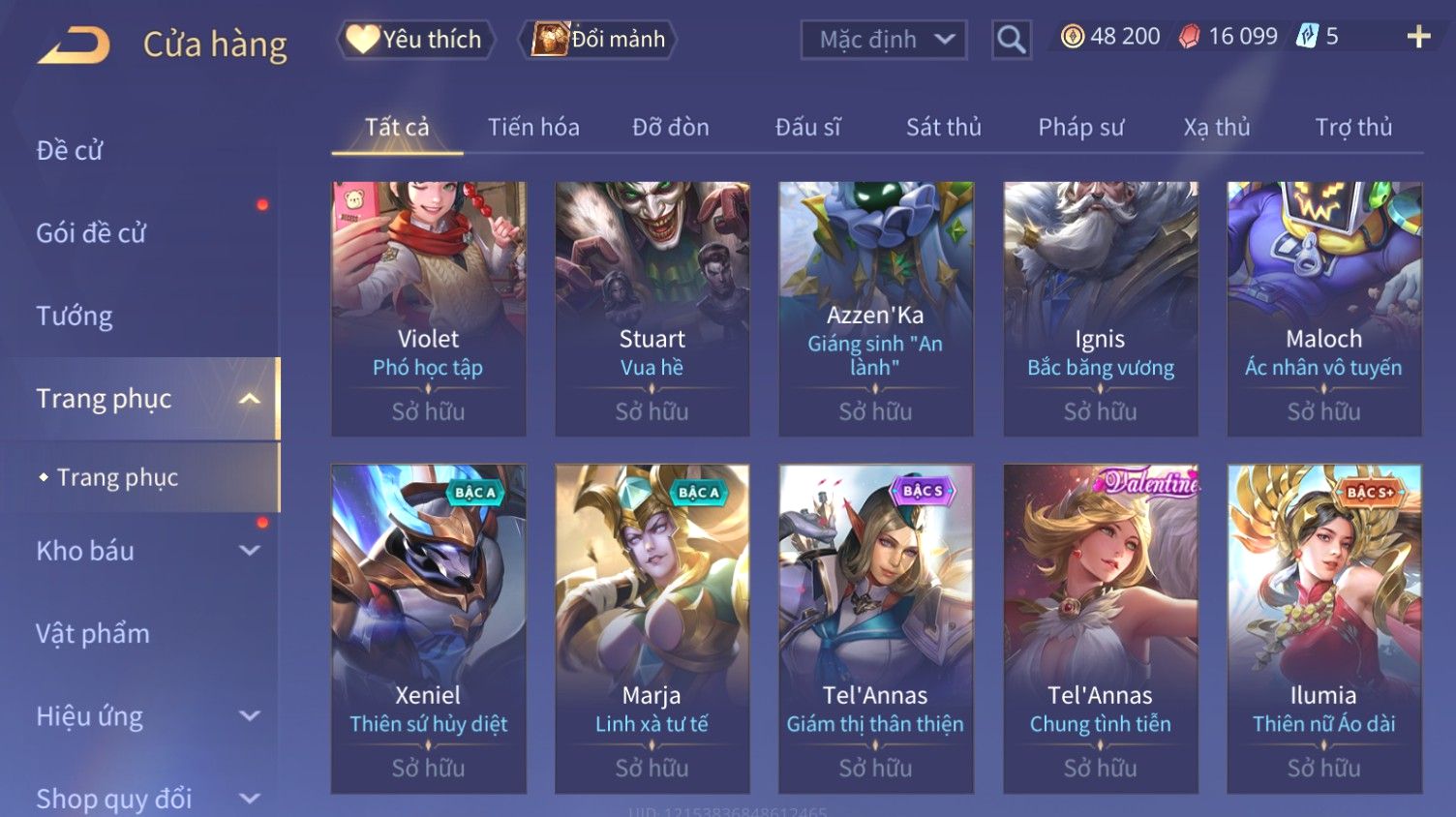
Task: Tap the plus icon to add currency
Action: 1418,37
